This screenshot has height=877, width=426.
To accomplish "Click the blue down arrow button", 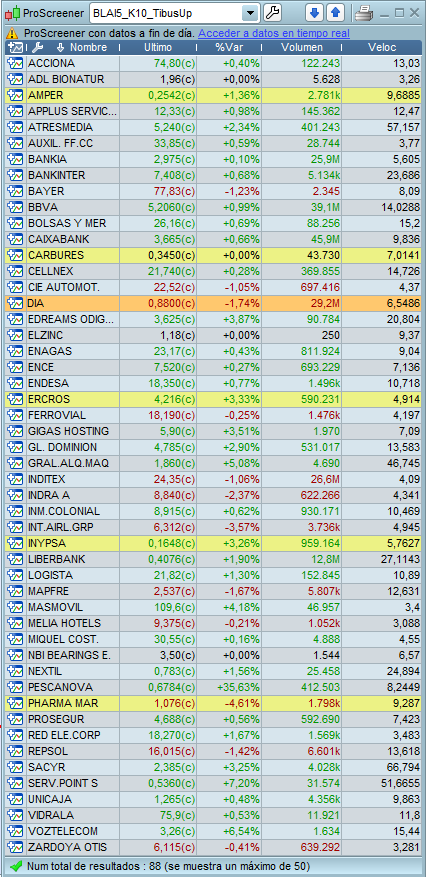I will [315, 12].
